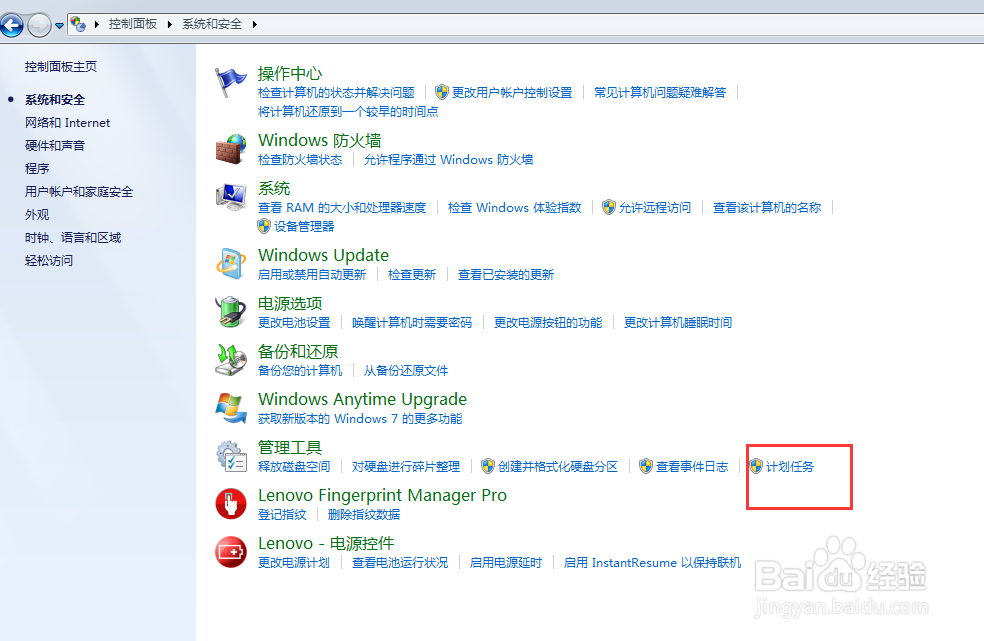Go to 控制面板主页 in sidebar
984x641 pixels.
pyautogui.click(x=61, y=67)
